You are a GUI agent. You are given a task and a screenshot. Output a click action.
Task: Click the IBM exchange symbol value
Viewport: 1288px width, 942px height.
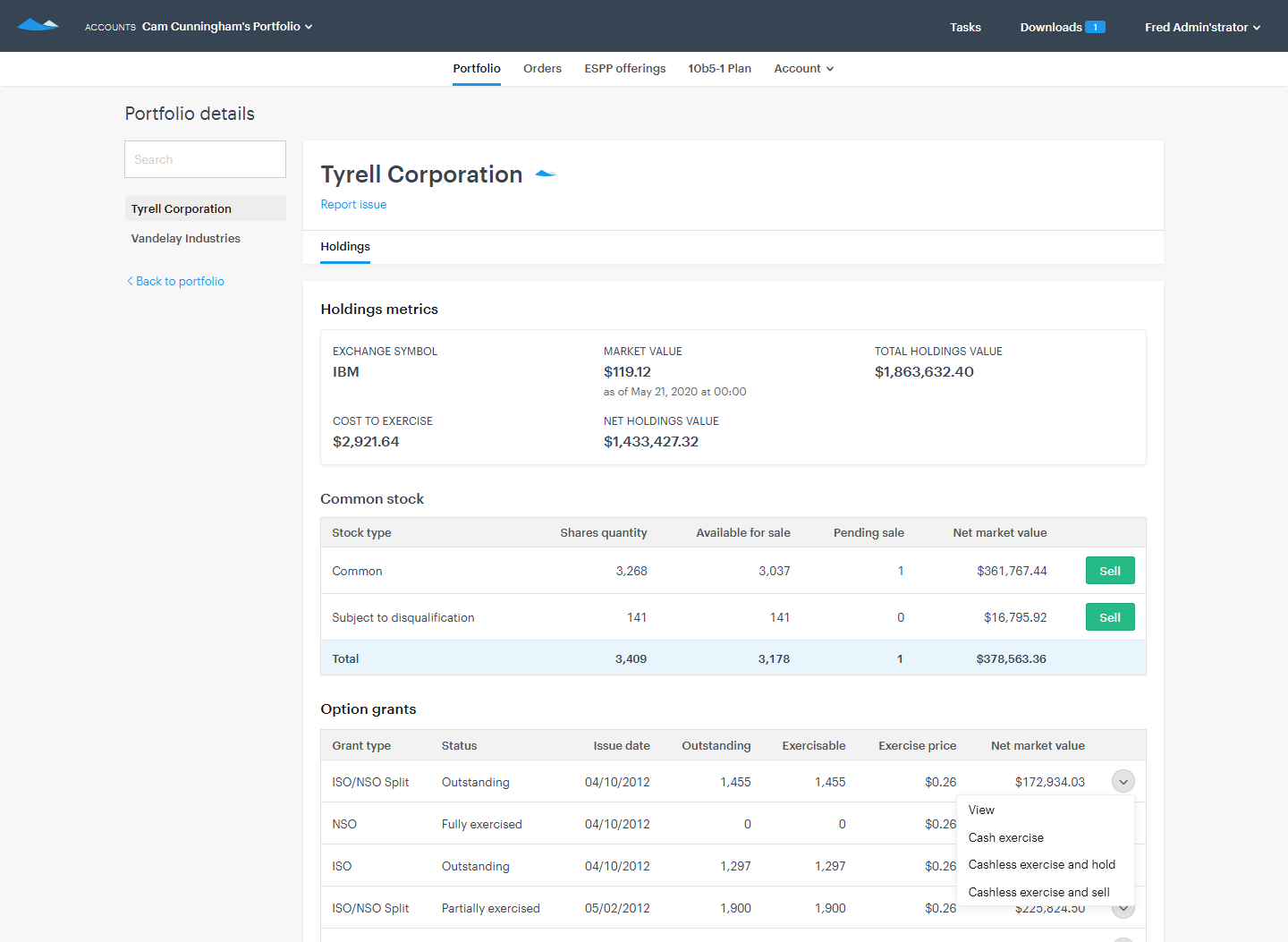pos(345,372)
